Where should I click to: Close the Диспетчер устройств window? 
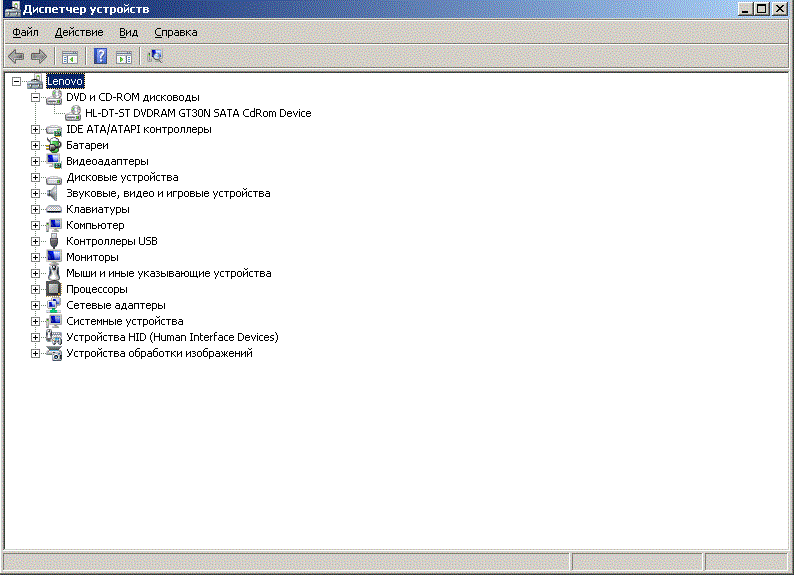pyautogui.click(x=779, y=9)
